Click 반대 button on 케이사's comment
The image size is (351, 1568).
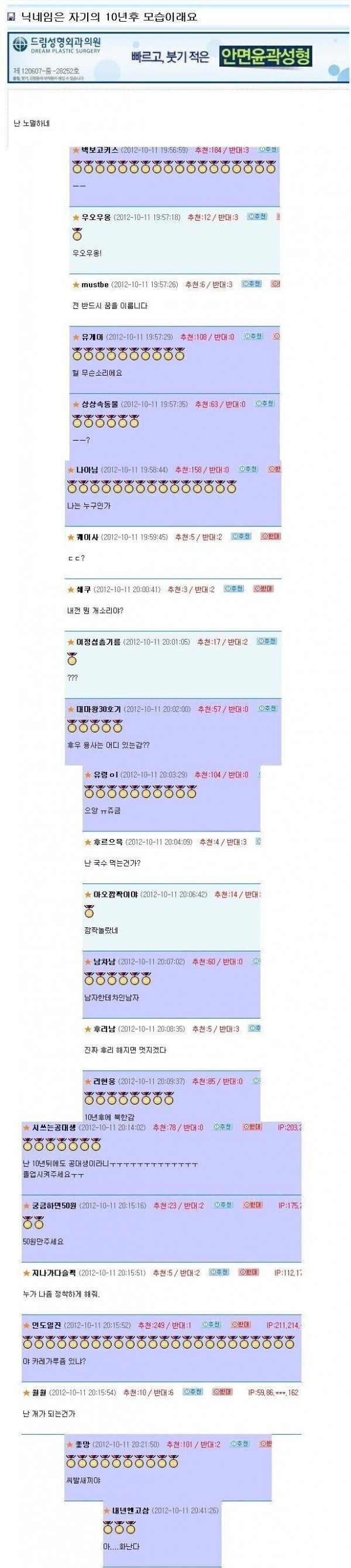271,537
